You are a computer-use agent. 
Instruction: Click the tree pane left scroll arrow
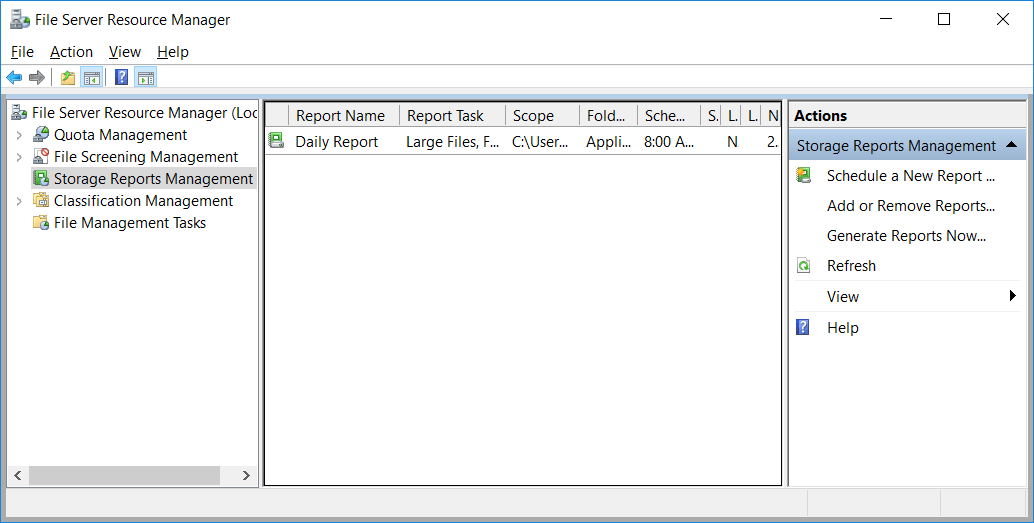tap(18, 476)
